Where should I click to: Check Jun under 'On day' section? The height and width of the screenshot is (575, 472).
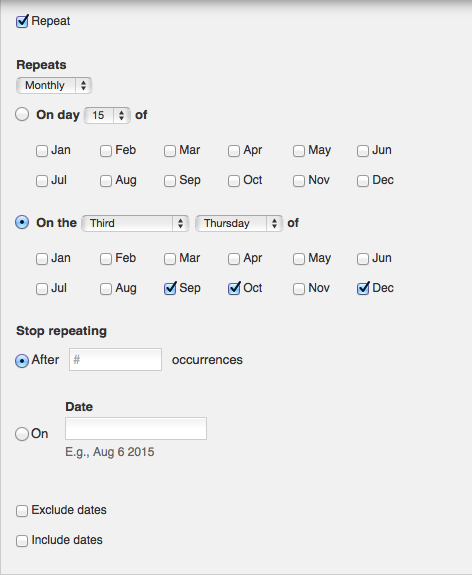[x=363, y=151]
